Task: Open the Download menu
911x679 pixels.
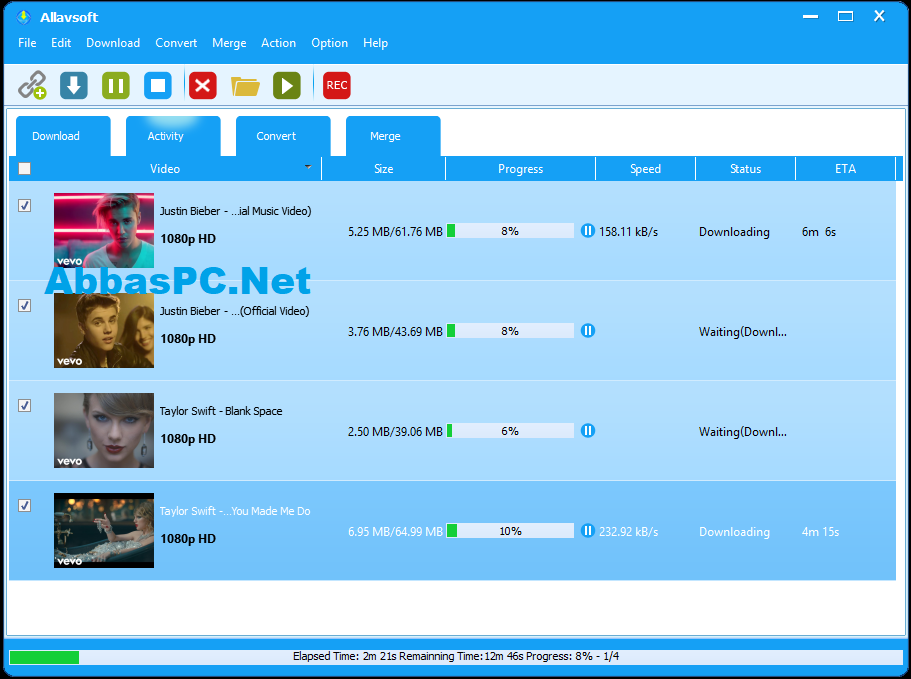Action: (x=113, y=43)
